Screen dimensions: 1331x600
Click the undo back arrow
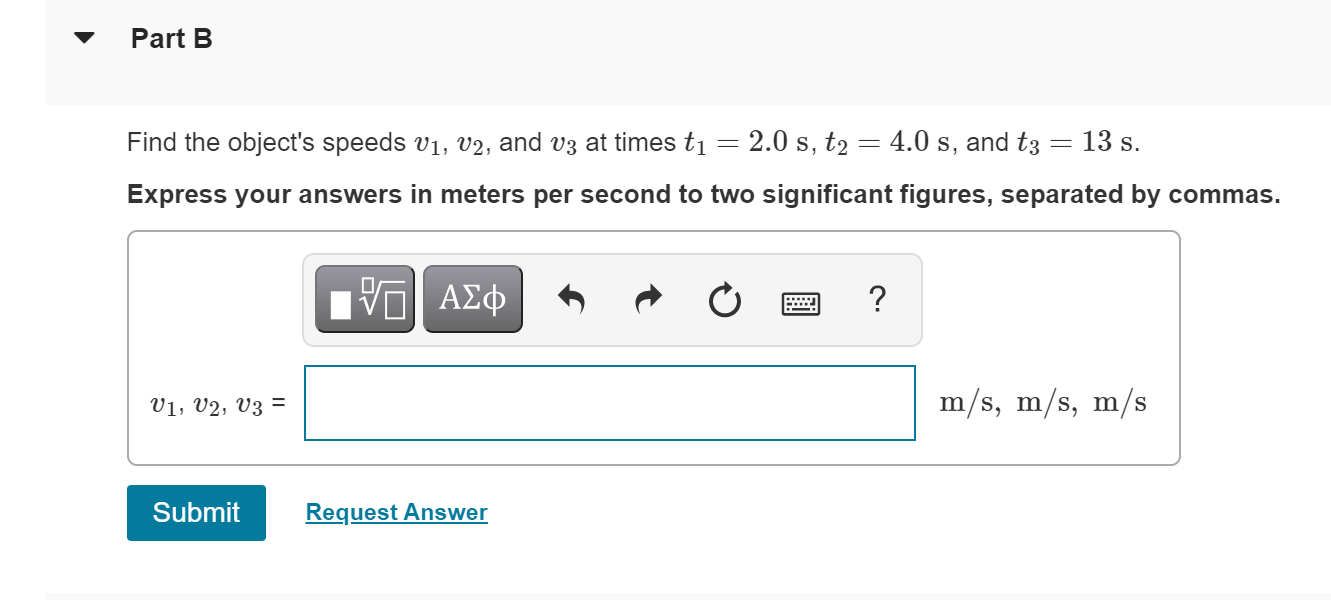pos(572,298)
